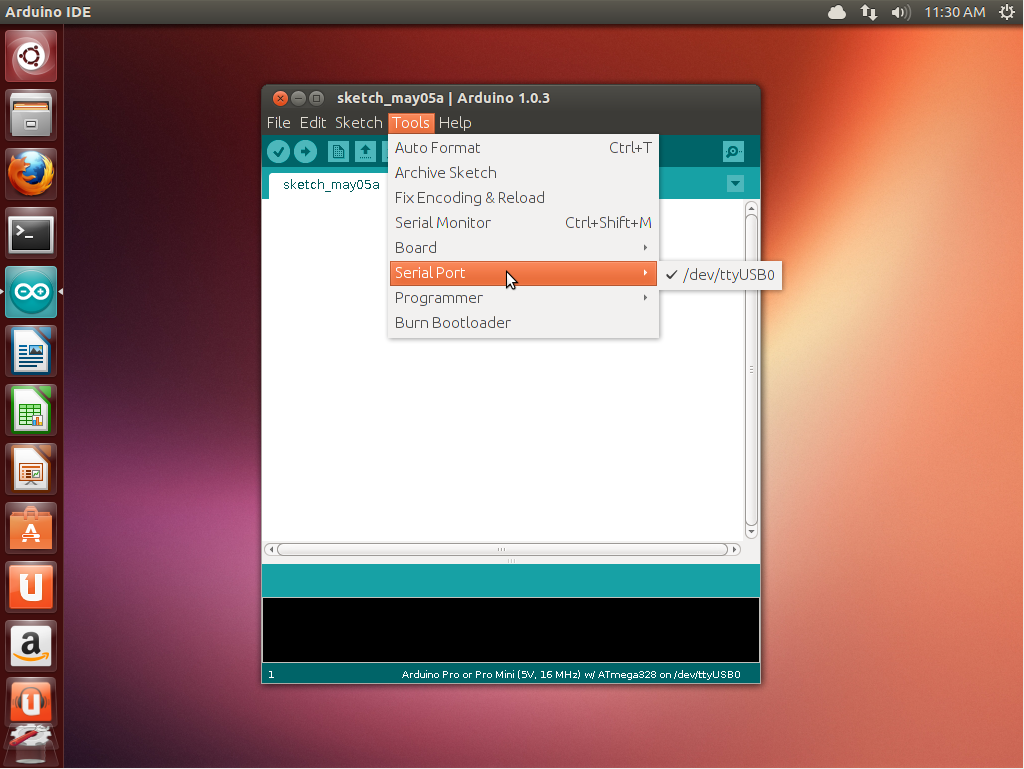Open Ubuntu Dash home launcher icon
This screenshot has height=769, width=1024.
pyautogui.click(x=31, y=56)
